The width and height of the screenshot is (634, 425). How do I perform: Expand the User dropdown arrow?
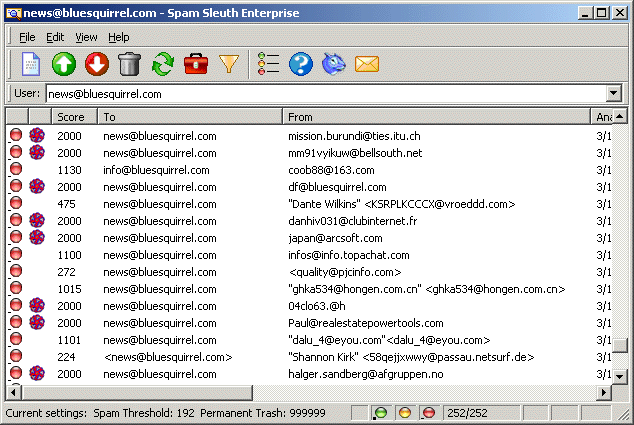pyautogui.click(x=612, y=94)
